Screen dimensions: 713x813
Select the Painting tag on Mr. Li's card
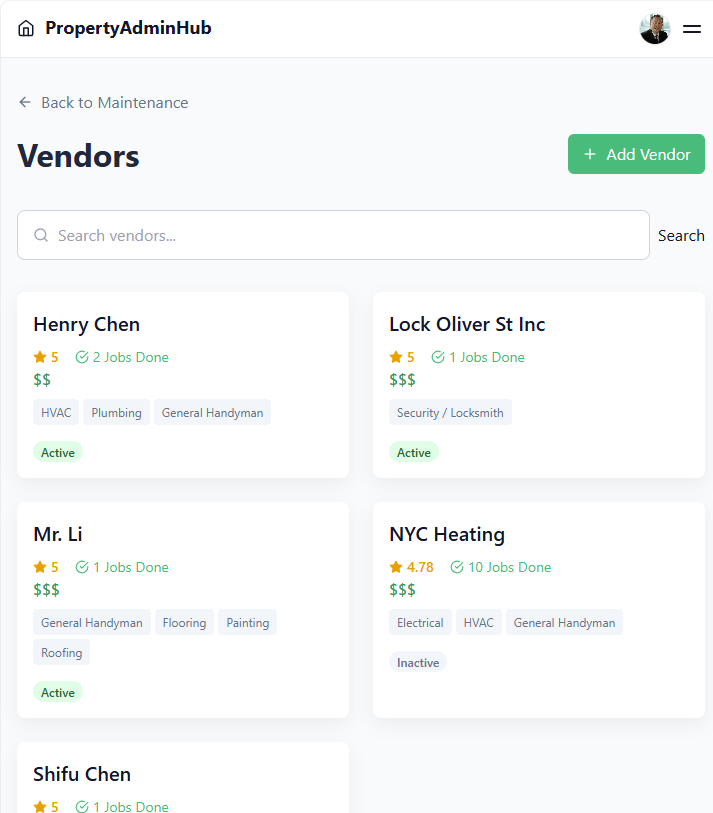246,622
